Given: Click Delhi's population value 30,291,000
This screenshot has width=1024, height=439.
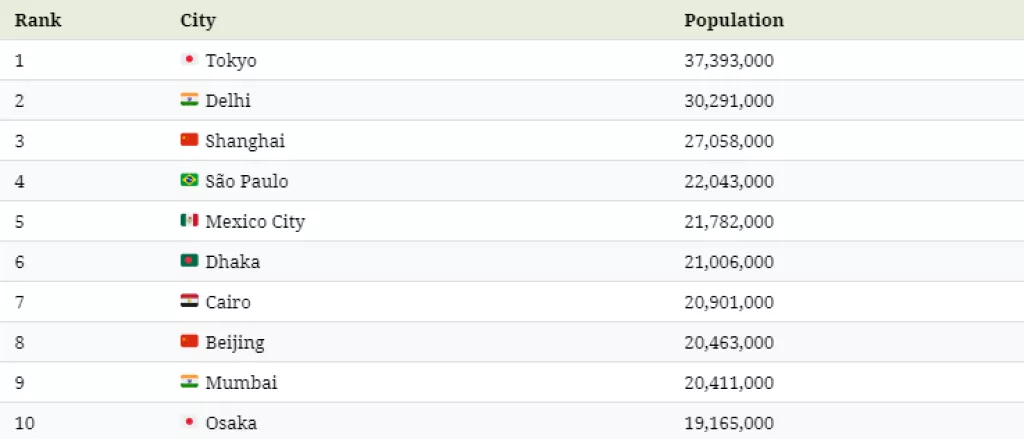Looking at the screenshot, I should point(728,101).
